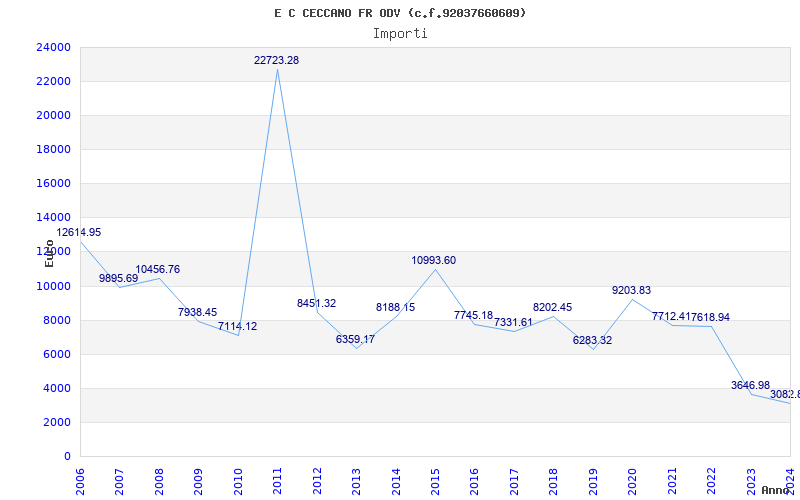This screenshot has width=800, height=500.
Task: Click the x-axis year 2017
Action: point(514,481)
